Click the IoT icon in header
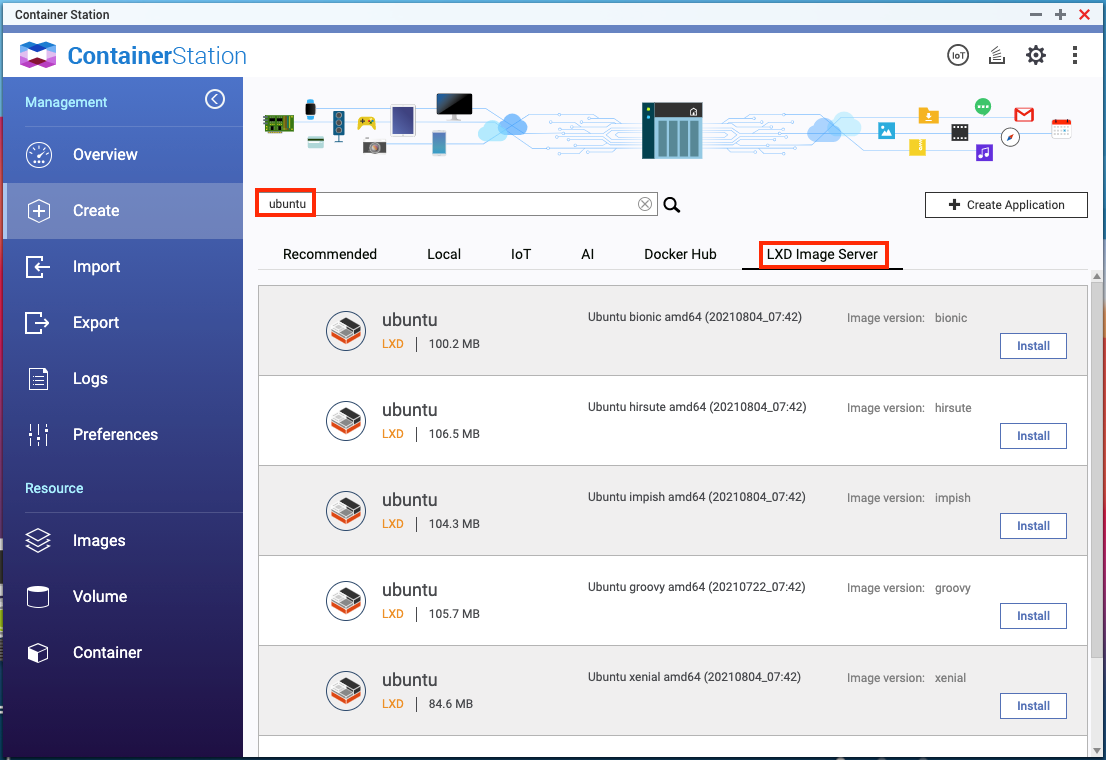1106x760 pixels. pyautogui.click(x=958, y=55)
